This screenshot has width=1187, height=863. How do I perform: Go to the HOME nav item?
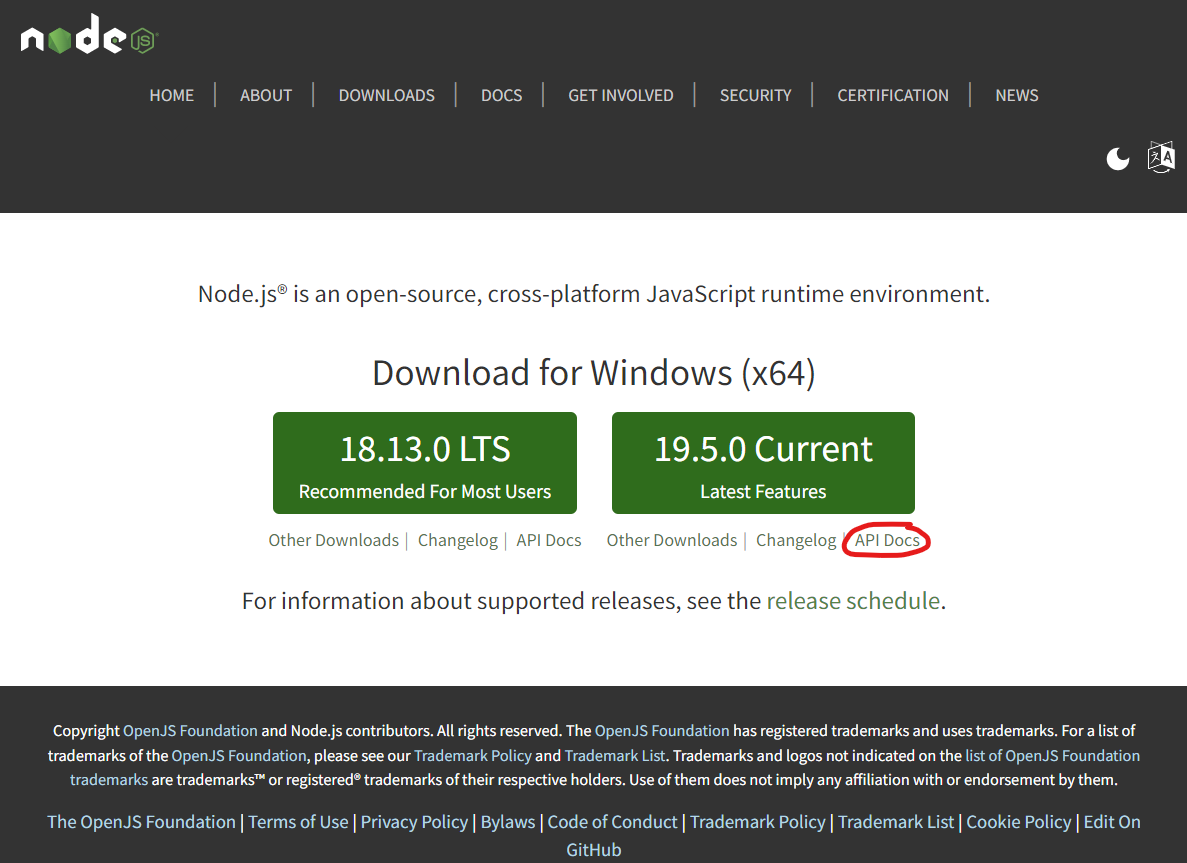pos(172,95)
